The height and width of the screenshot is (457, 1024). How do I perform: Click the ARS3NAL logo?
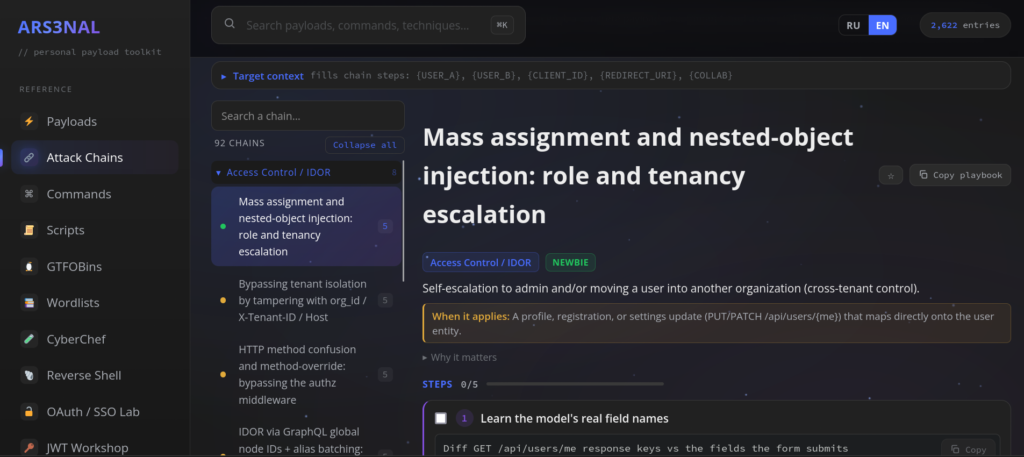coord(59,27)
